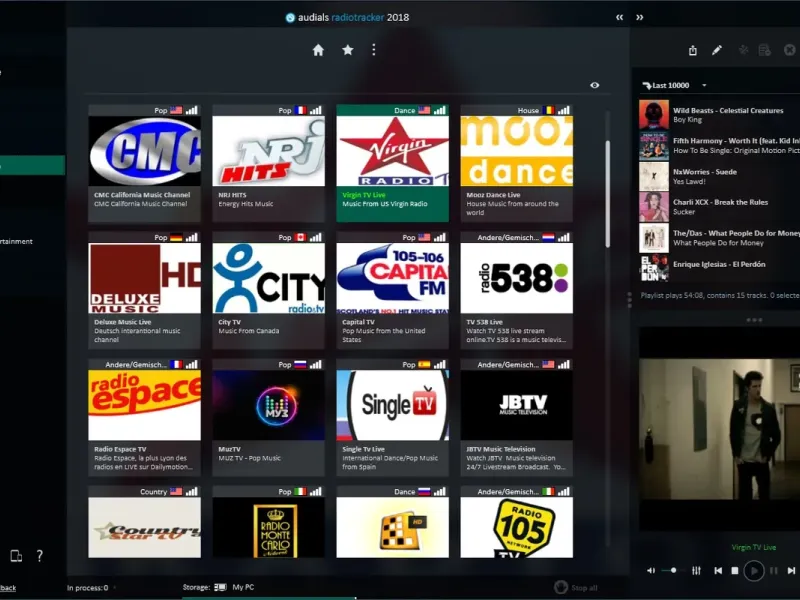Open the help question mark icon
The image size is (800, 600).
click(x=40, y=556)
